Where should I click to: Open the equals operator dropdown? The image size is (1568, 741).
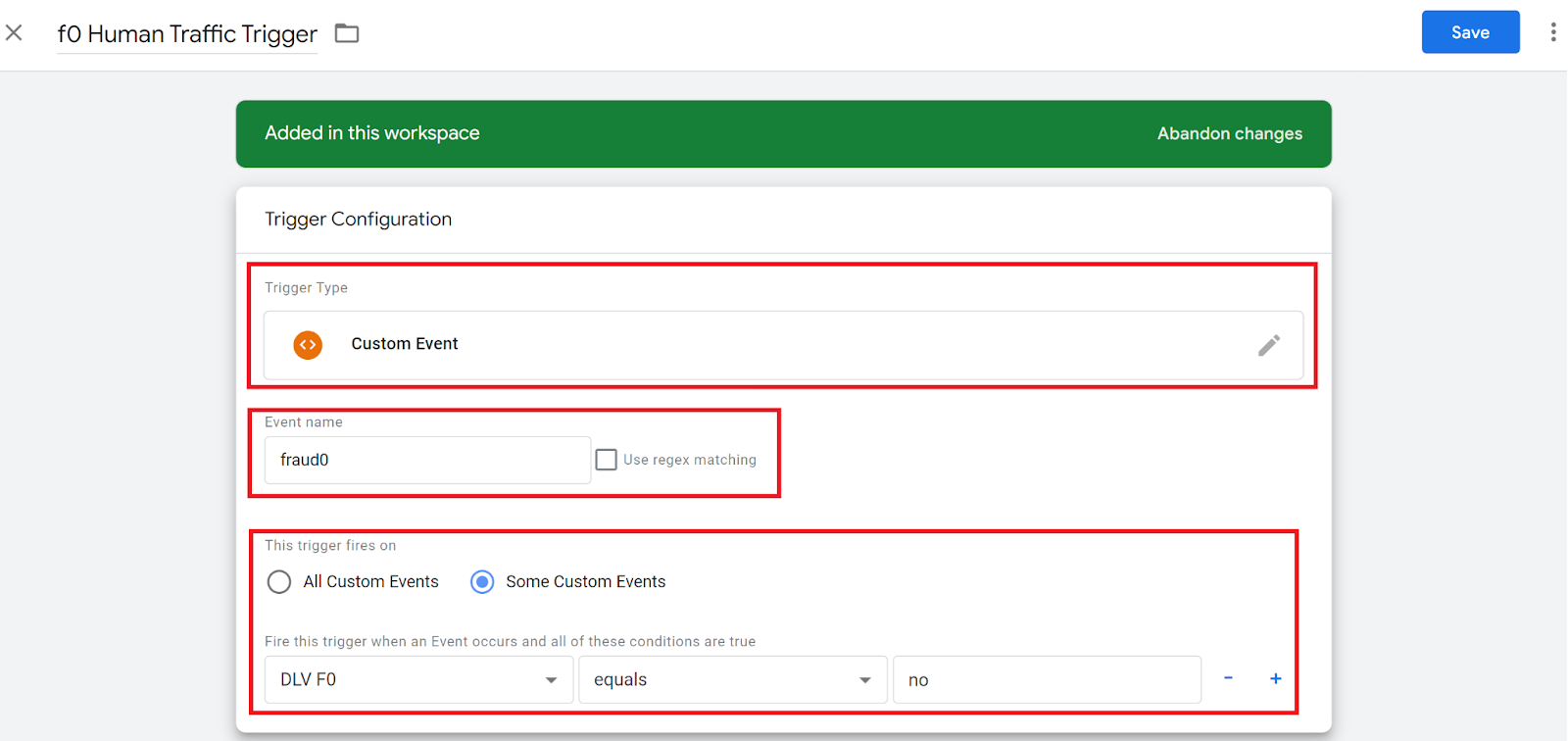(732, 680)
